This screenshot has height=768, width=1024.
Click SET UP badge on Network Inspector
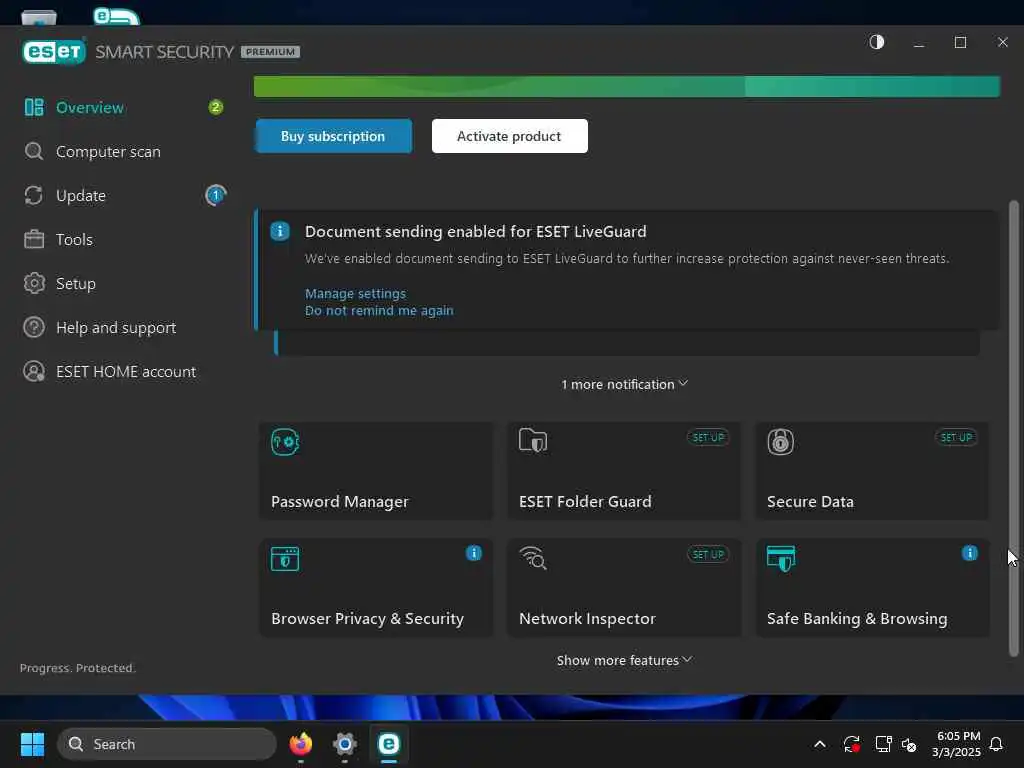708,554
